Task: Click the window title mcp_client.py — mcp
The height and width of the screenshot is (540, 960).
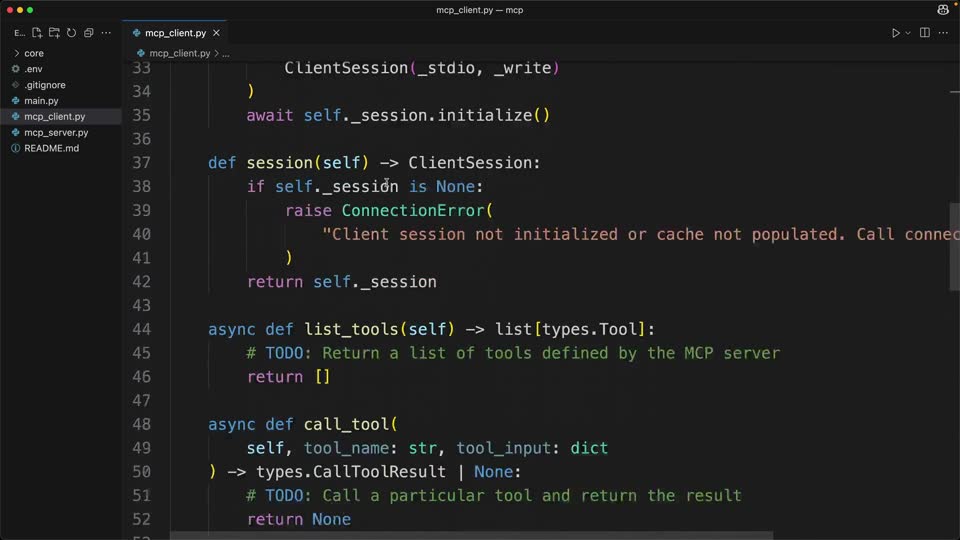Action: (x=479, y=10)
